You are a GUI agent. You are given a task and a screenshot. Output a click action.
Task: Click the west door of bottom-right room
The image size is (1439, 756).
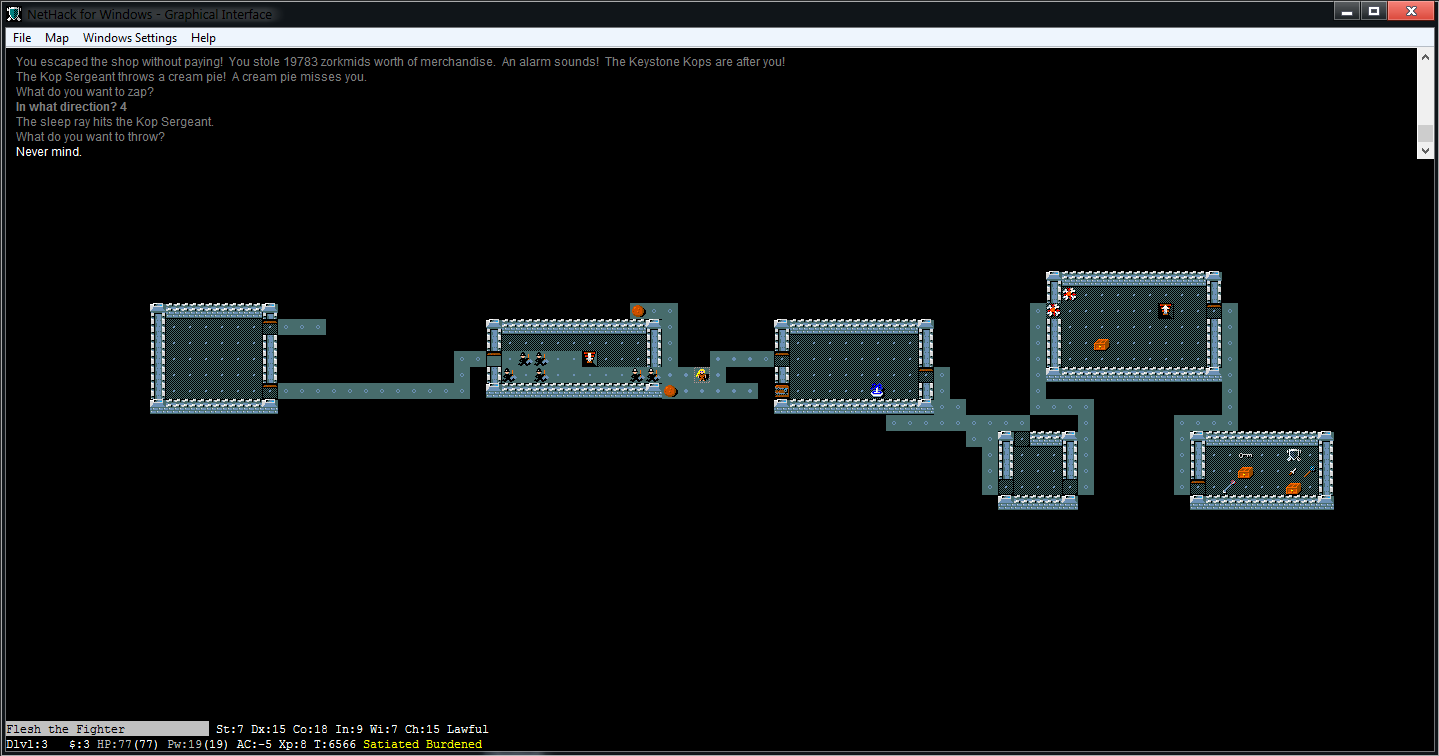click(x=1198, y=487)
